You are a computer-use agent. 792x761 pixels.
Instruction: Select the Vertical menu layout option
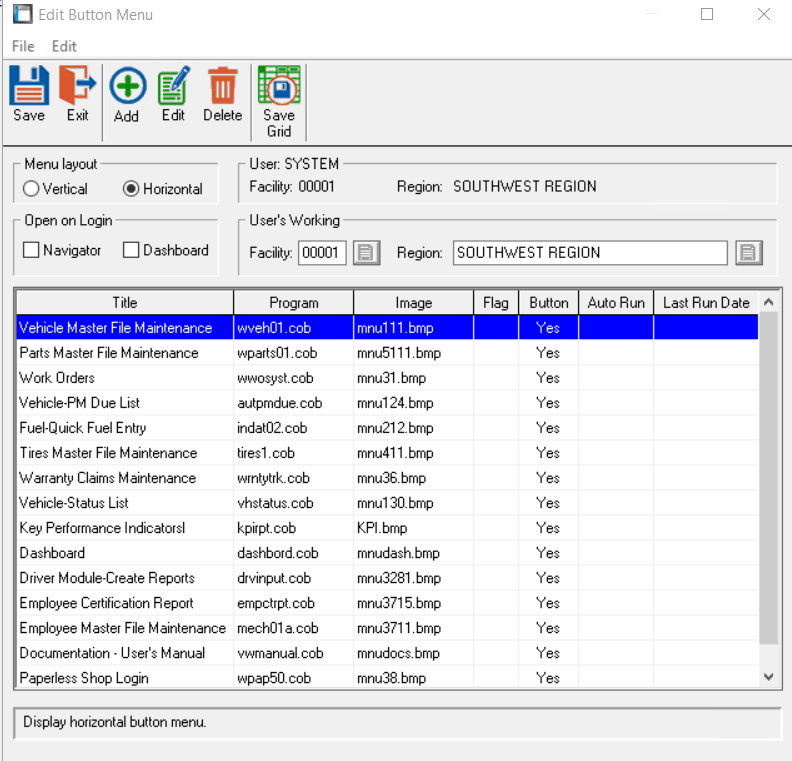[x=31, y=189]
